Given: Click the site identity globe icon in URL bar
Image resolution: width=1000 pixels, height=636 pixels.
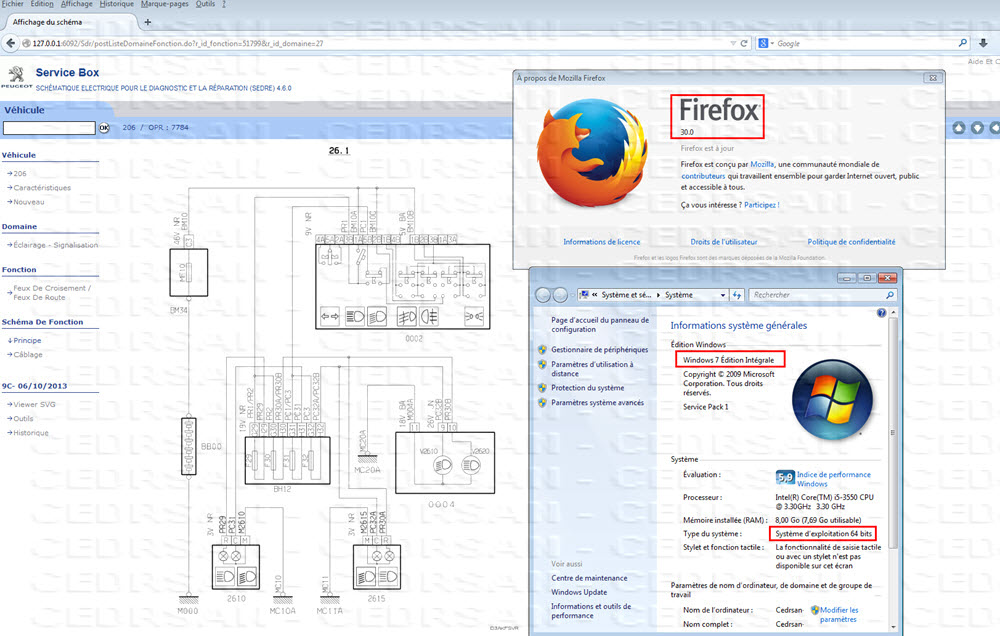Looking at the screenshot, I should pyautogui.click(x=26, y=43).
